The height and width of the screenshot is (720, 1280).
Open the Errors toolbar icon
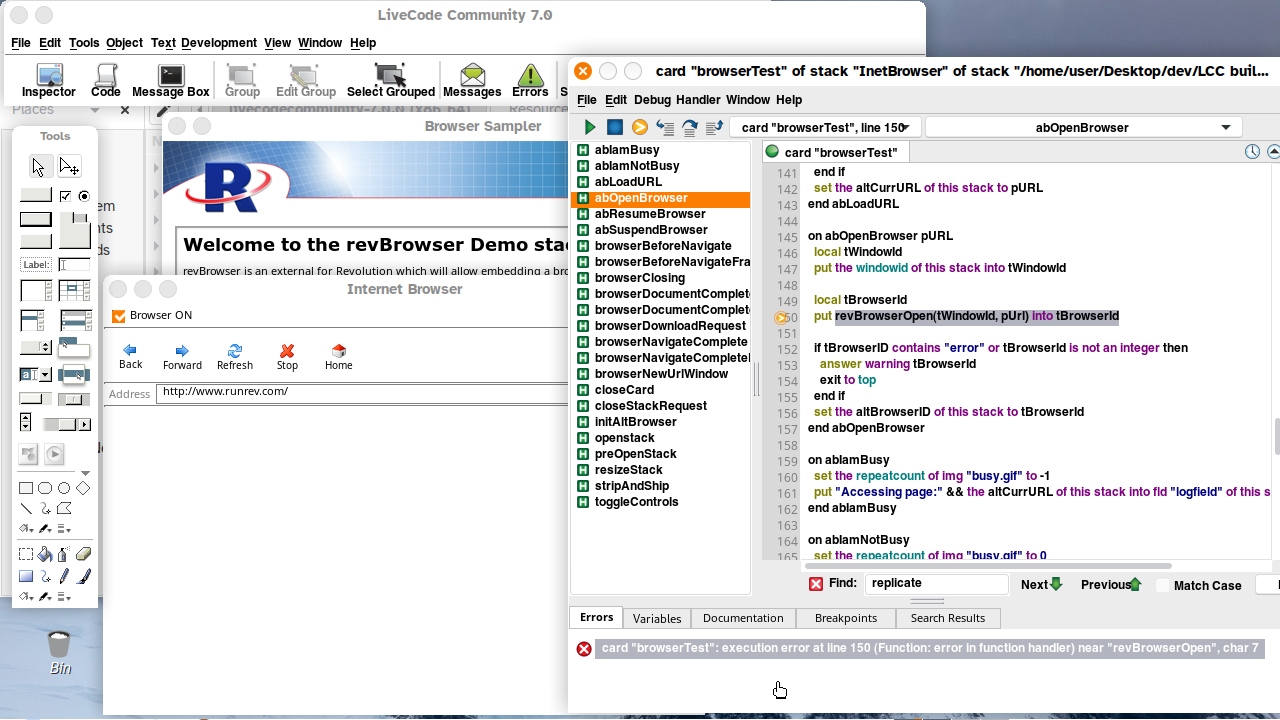point(530,80)
